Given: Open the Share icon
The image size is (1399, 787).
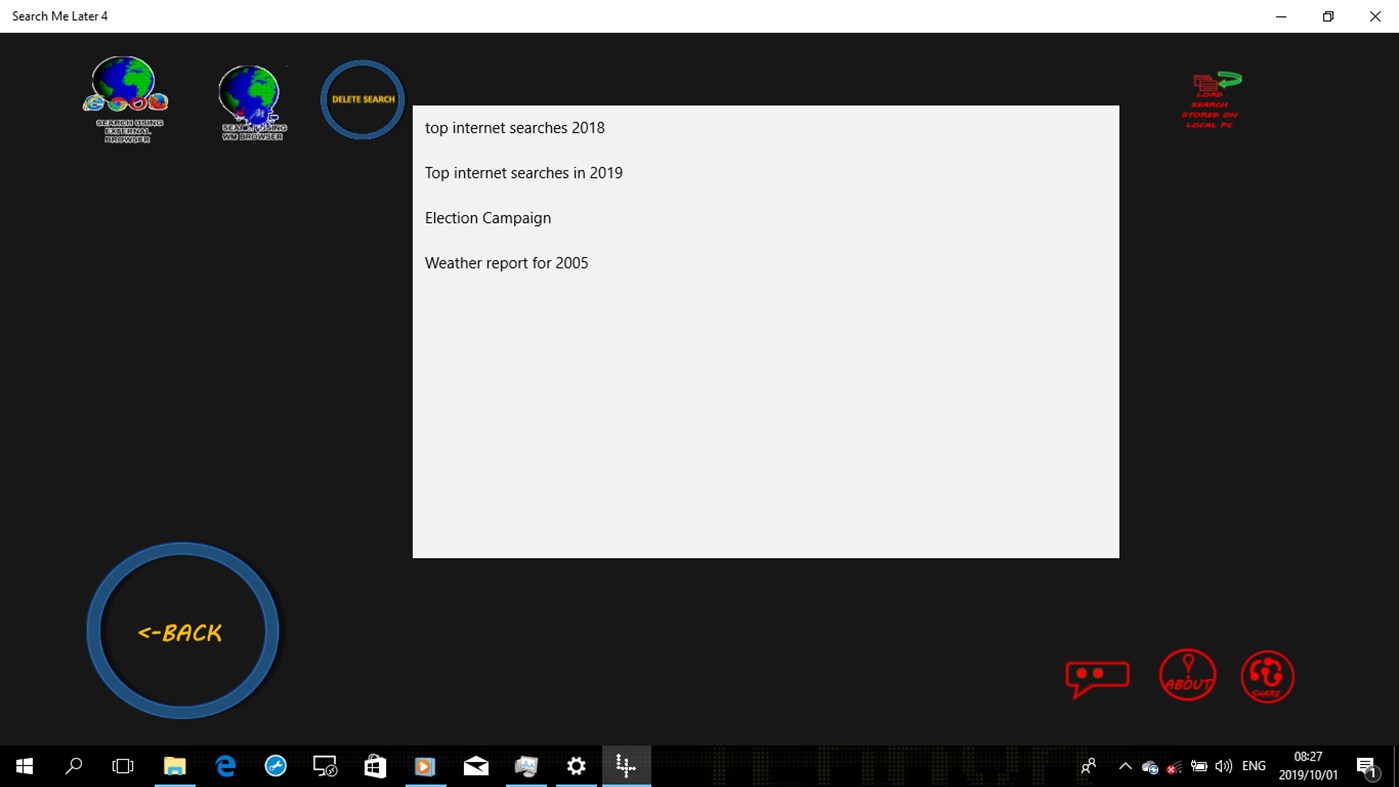Looking at the screenshot, I should pyautogui.click(x=1267, y=676).
